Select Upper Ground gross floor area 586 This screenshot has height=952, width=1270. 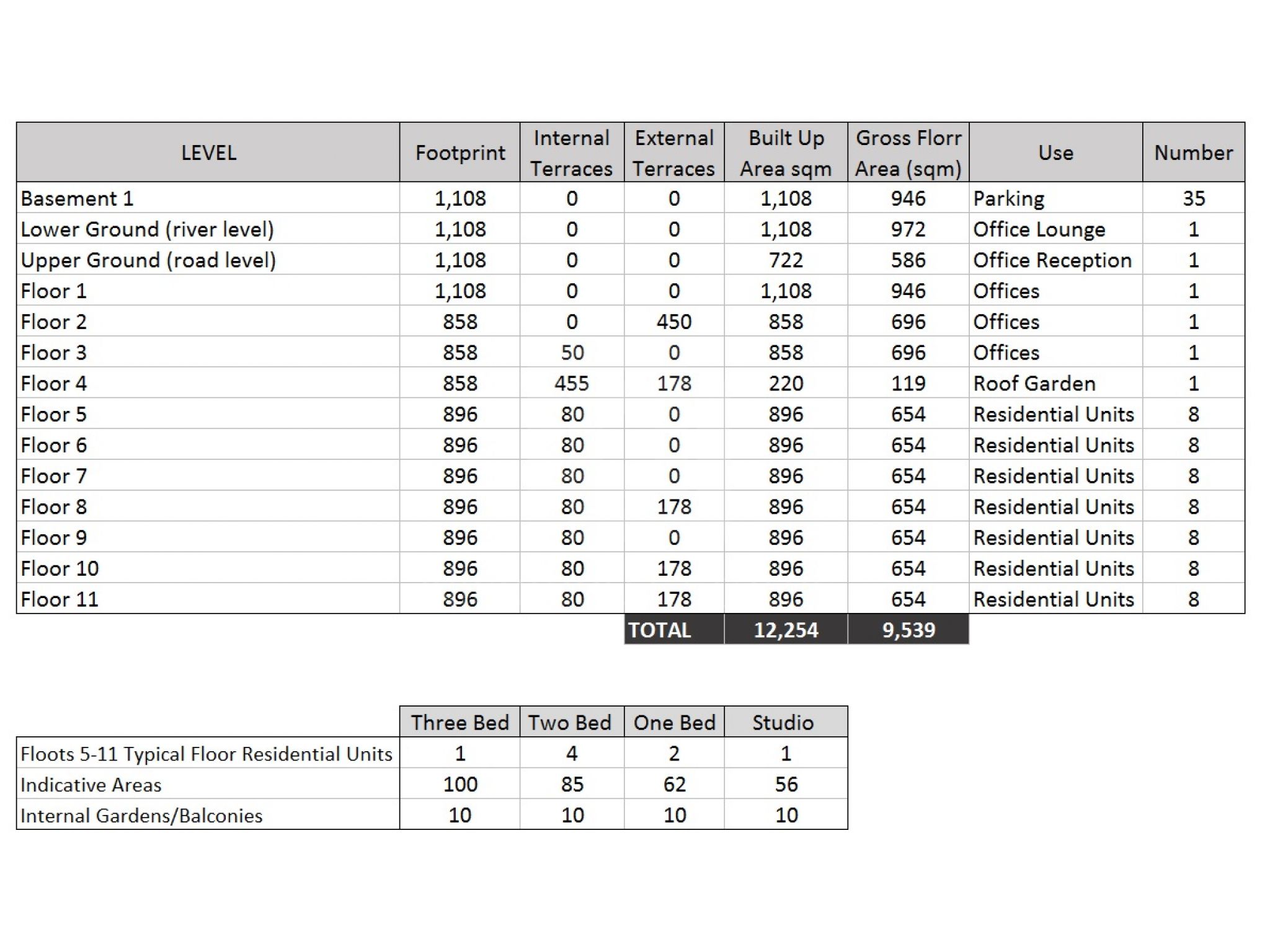[908, 260]
